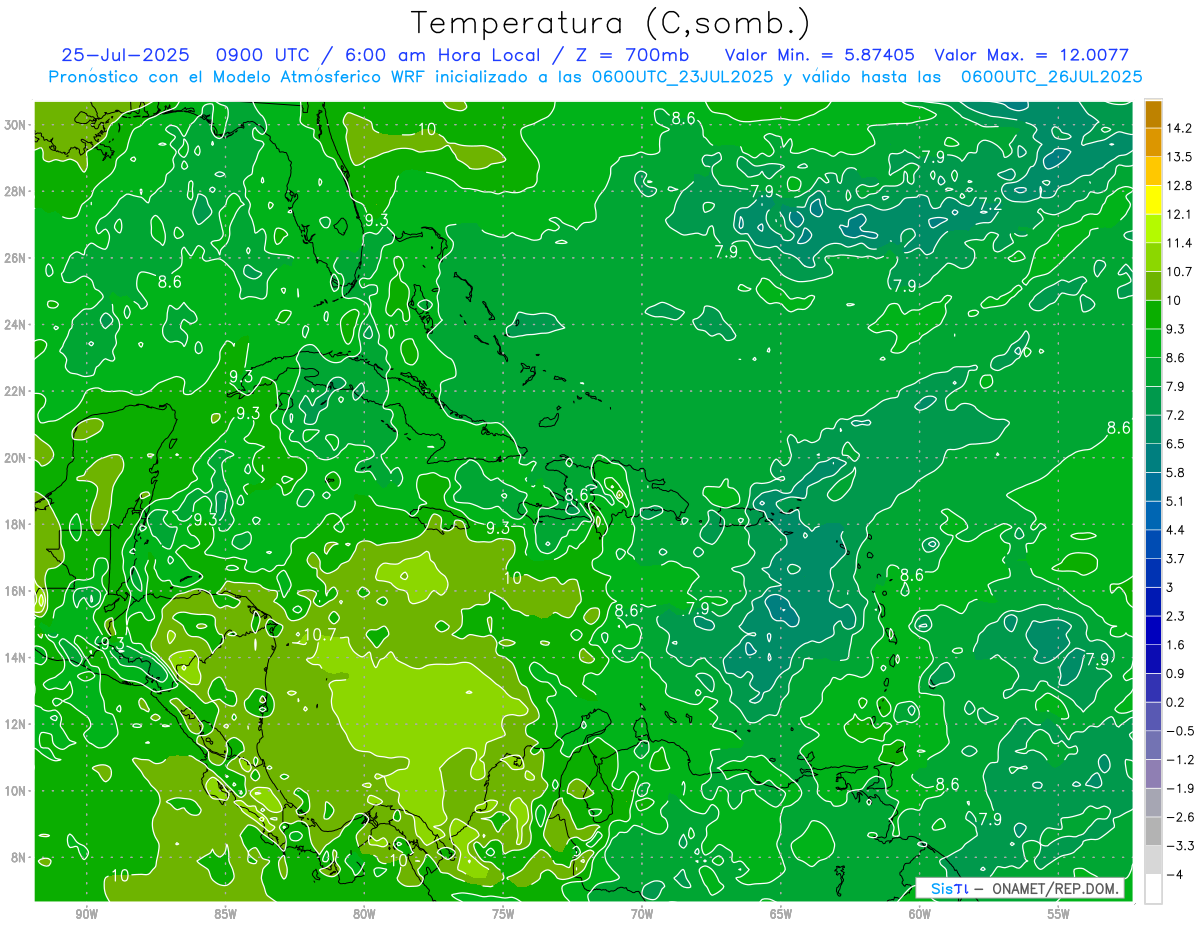Image resolution: width=1200 pixels, height=927 pixels.
Task: Click the '4.4' color scale label
Action: [x=1176, y=530]
